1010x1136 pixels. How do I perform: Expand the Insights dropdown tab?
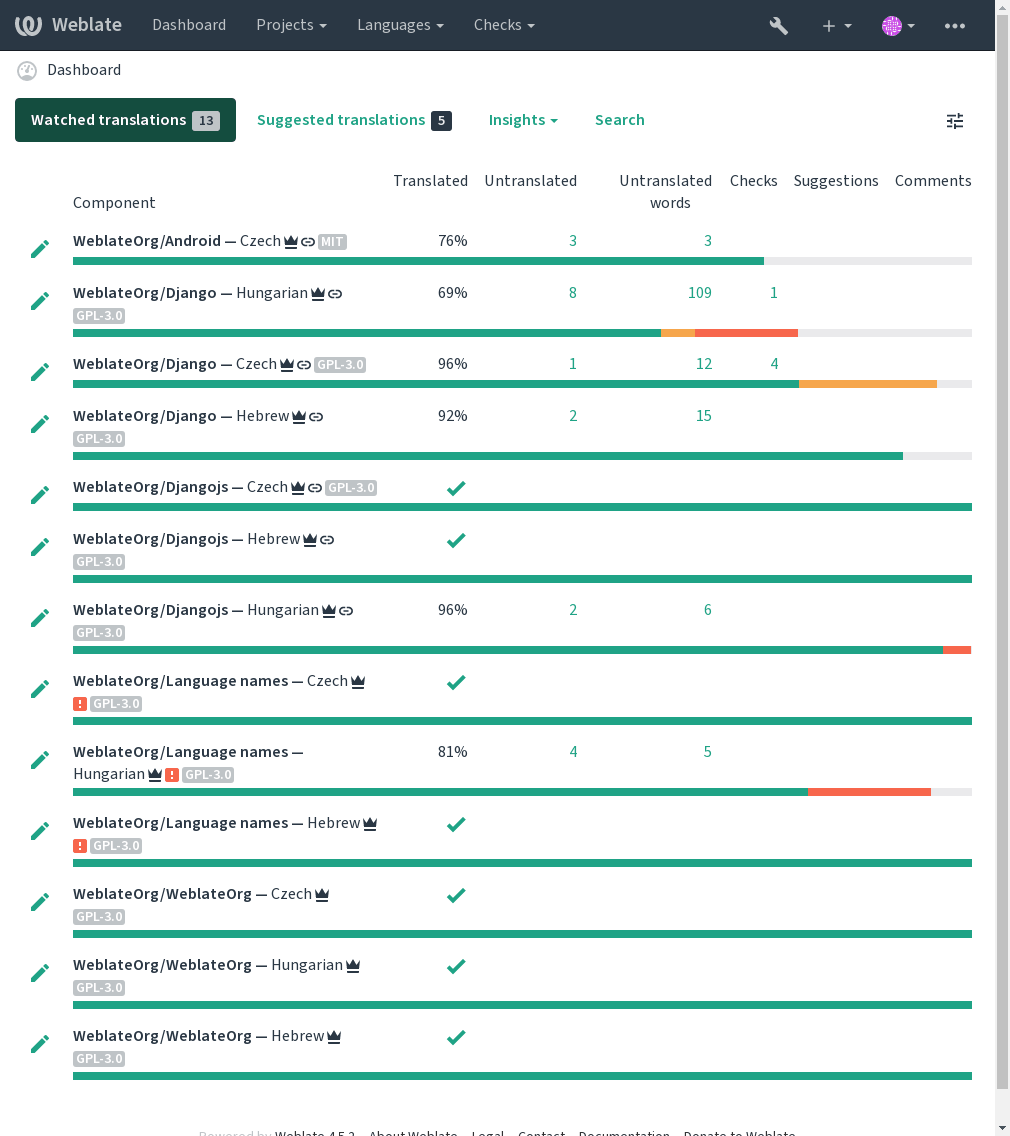click(x=523, y=120)
